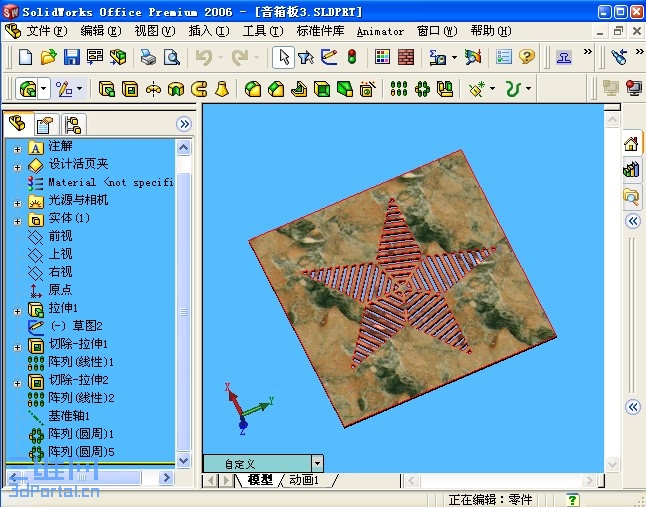Open the 插入(I) menu
646x507 pixels.
(209, 31)
